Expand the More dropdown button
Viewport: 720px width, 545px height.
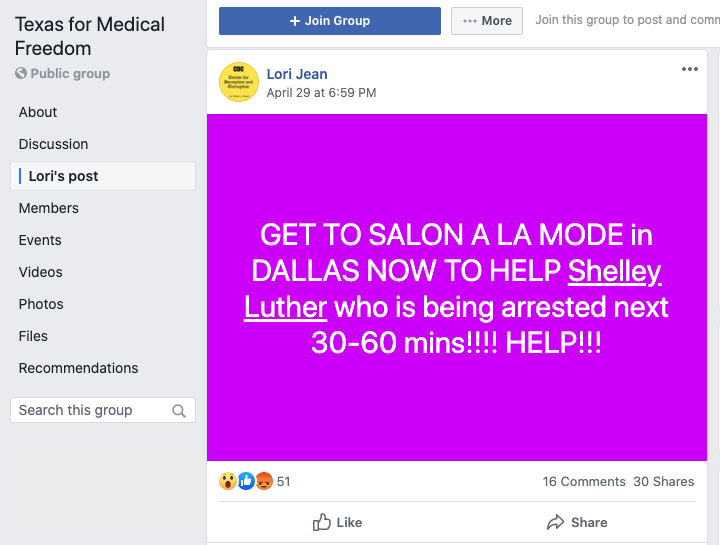(x=487, y=21)
